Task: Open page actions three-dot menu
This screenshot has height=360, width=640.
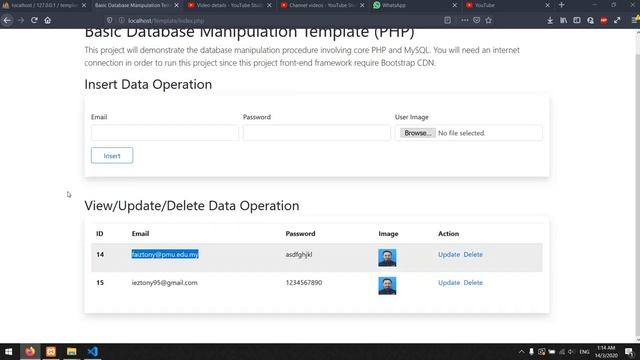Action: coord(464,20)
